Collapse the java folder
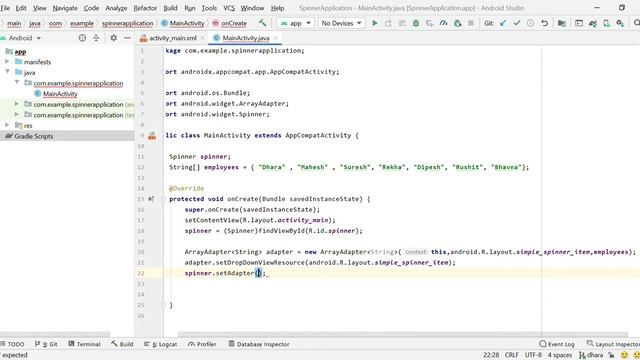This screenshot has width=640, height=360. pyautogui.click(x=7, y=72)
